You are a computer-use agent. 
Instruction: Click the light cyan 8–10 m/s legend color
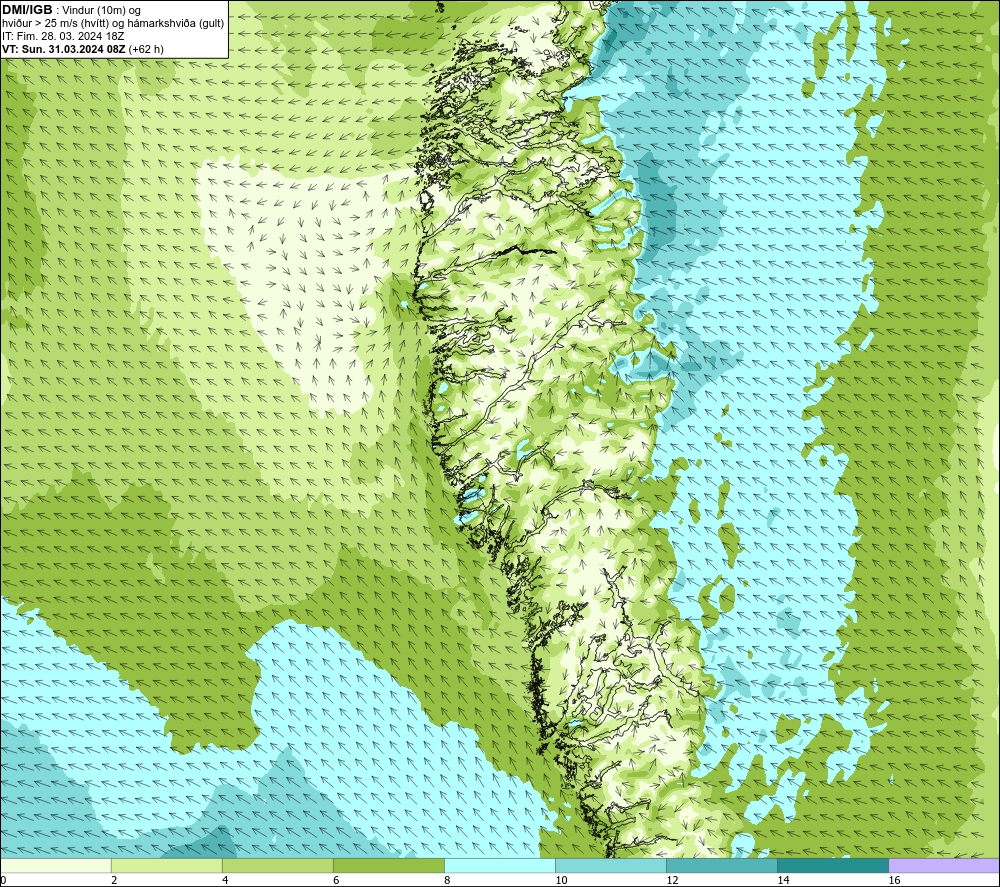pyautogui.click(x=500, y=866)
